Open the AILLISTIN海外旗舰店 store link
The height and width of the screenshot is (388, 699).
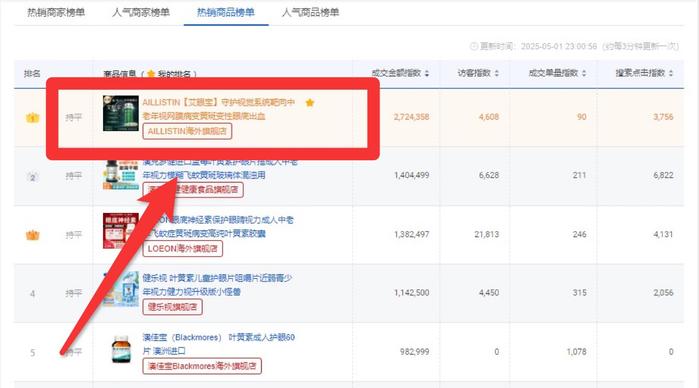pos(187,131)
